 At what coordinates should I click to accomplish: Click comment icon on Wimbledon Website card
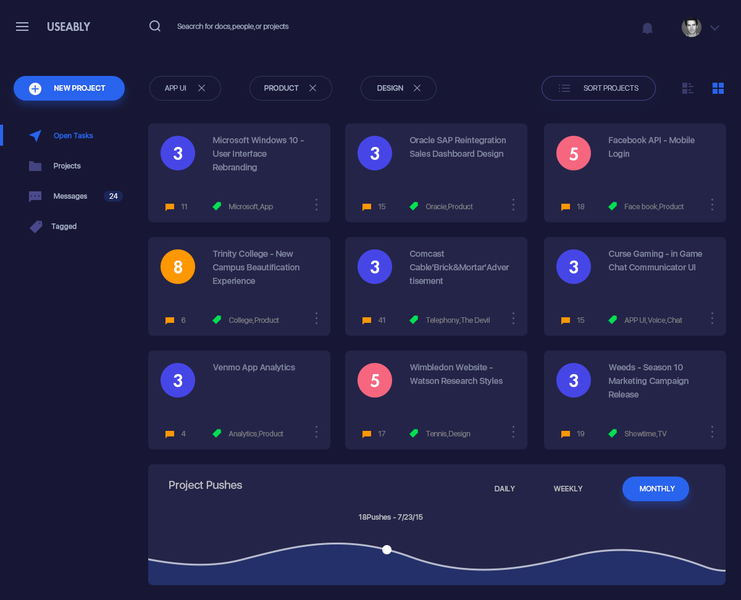pyautogui.click(x=366, y=434)
